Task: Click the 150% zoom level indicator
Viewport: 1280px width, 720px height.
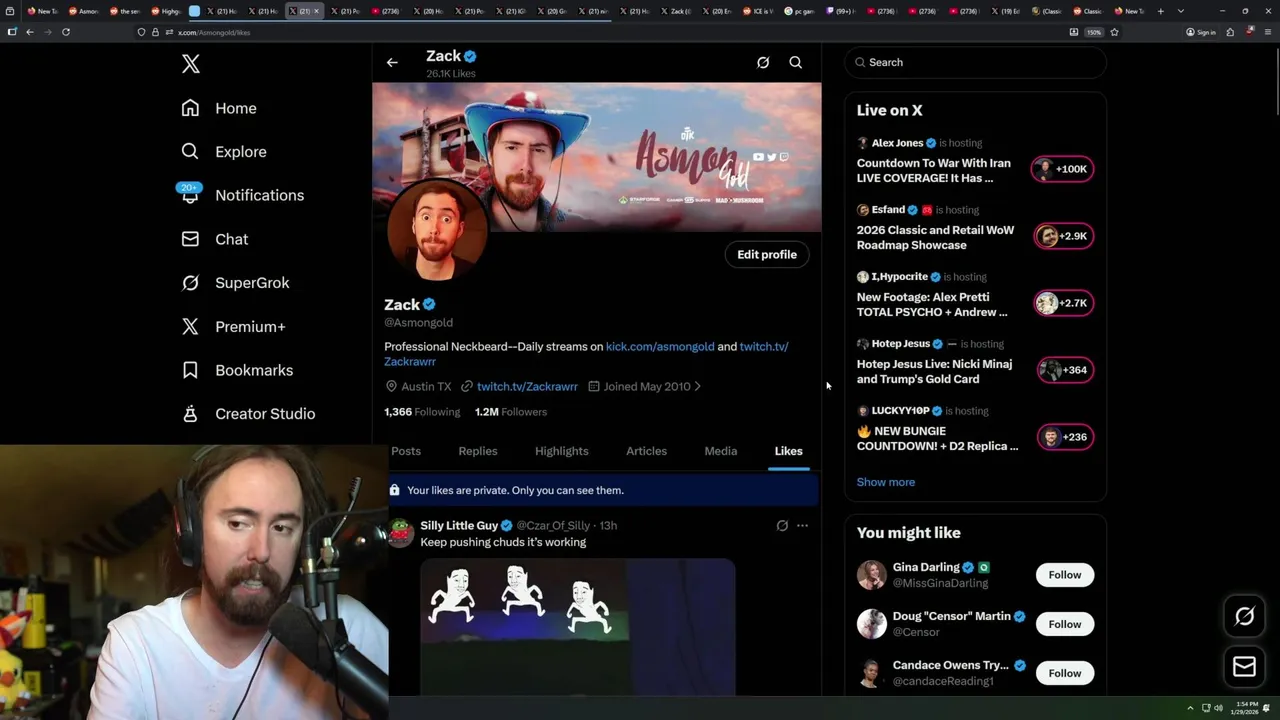Action: click(x=1094, y=32)
